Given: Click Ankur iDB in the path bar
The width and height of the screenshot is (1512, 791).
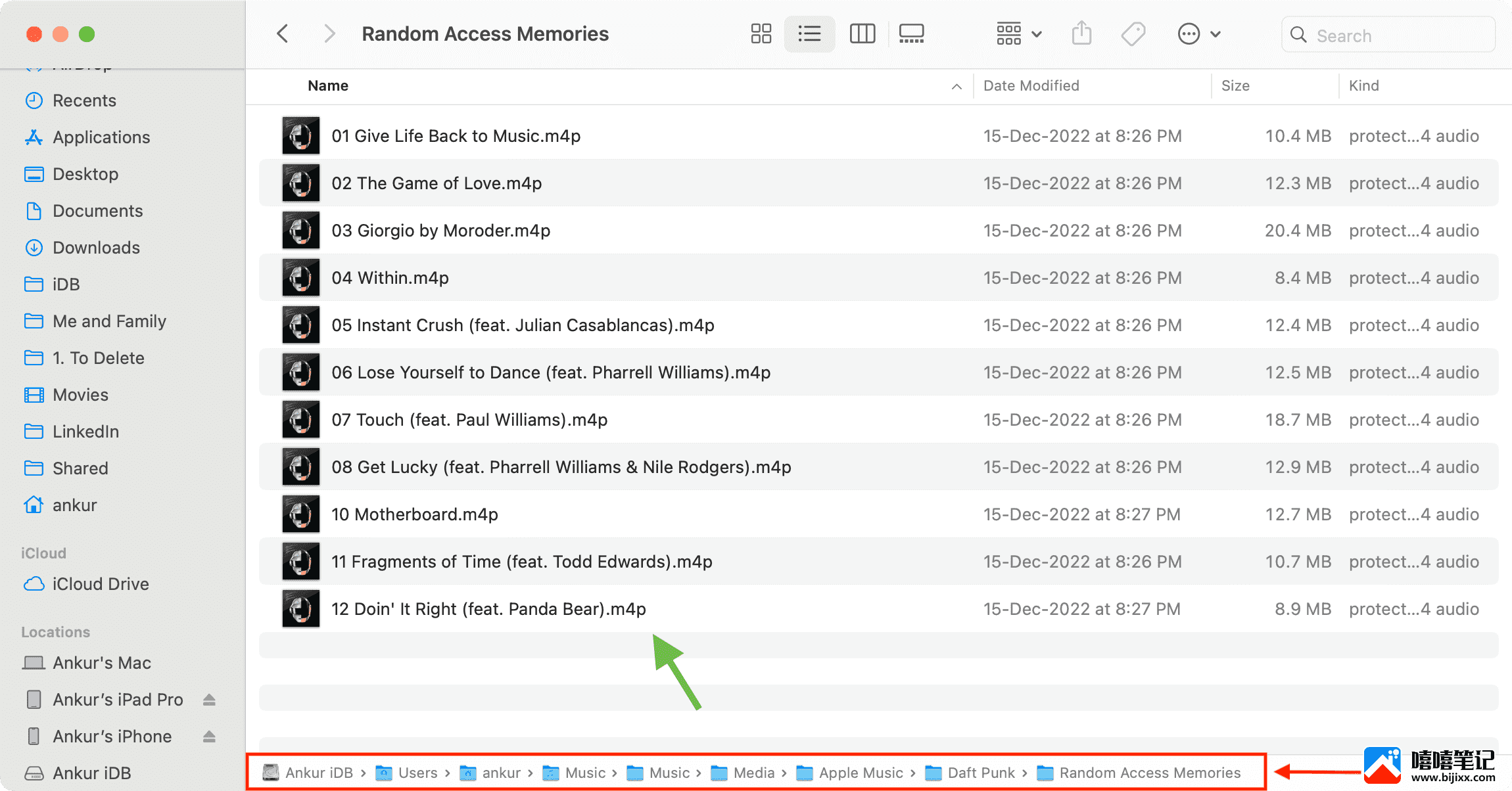Looking at the screenshot, I should 308,773.
